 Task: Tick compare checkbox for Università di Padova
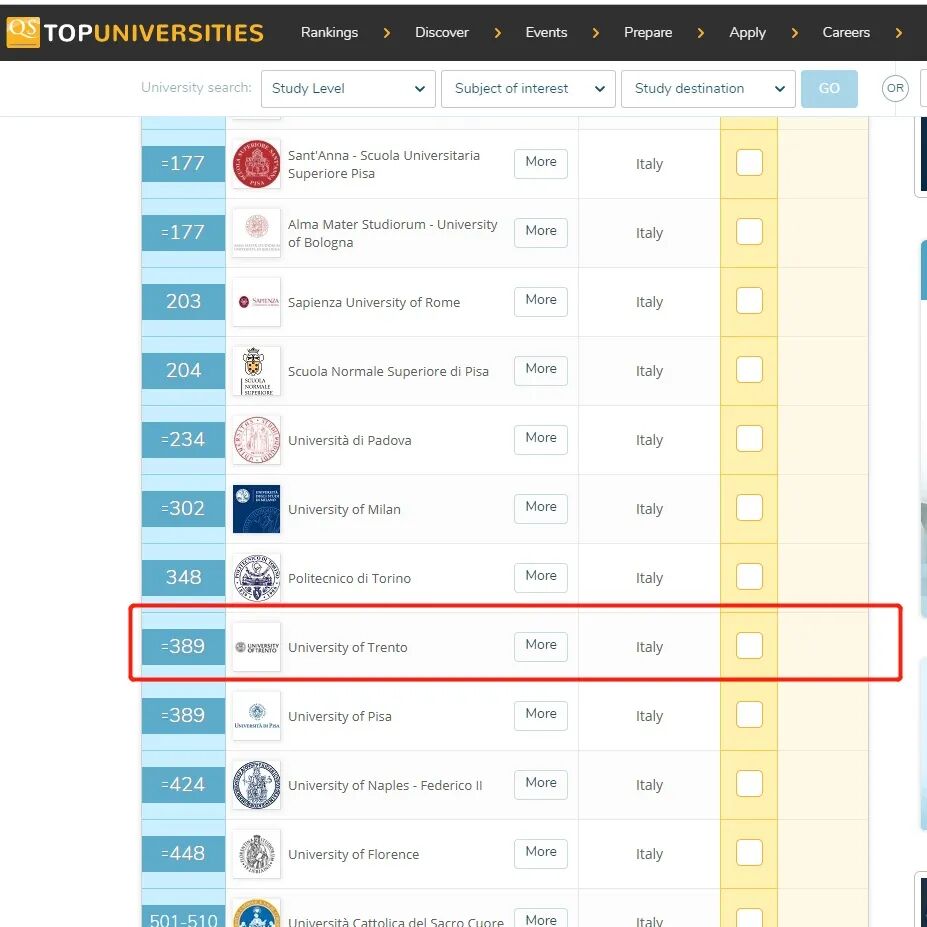749,439
